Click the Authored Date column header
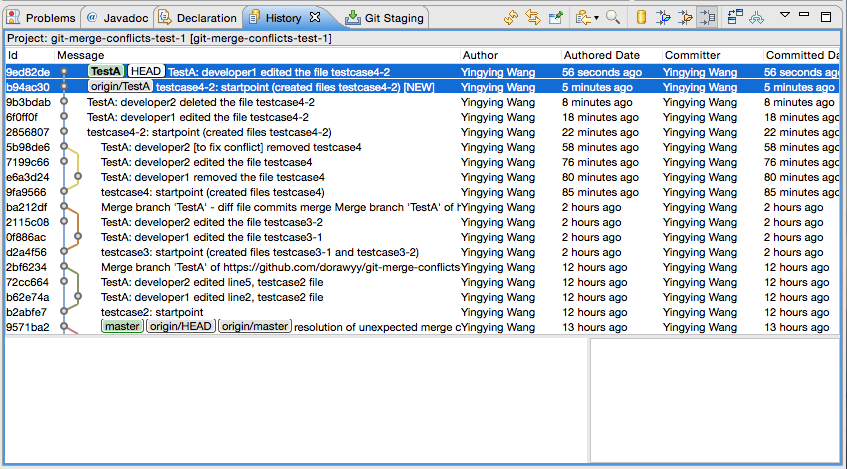 [x=611, y=55]
